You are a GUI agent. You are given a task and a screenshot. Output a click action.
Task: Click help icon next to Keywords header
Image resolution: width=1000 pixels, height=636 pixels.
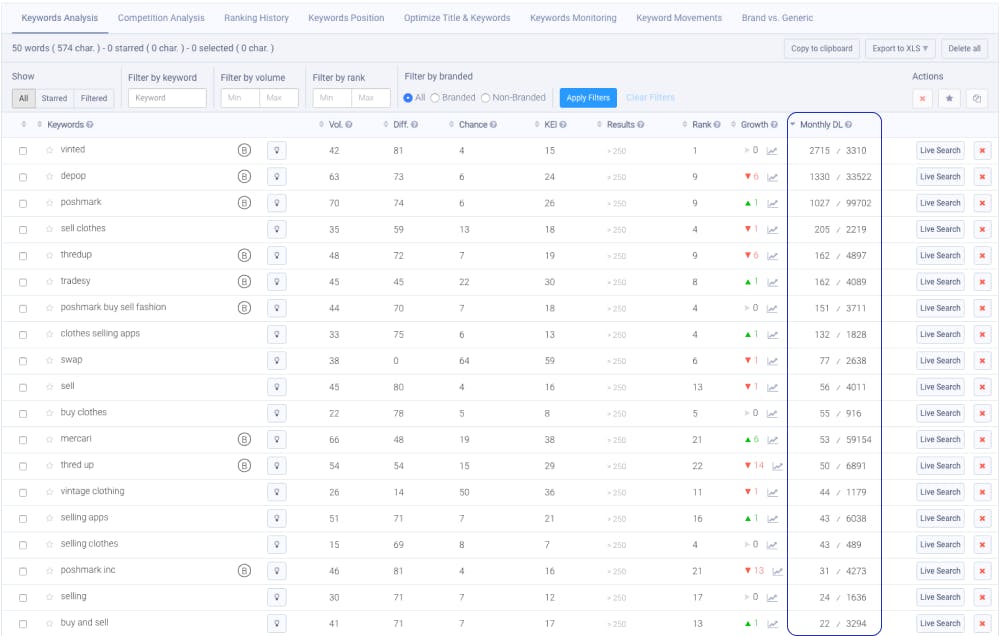(90, 125)
